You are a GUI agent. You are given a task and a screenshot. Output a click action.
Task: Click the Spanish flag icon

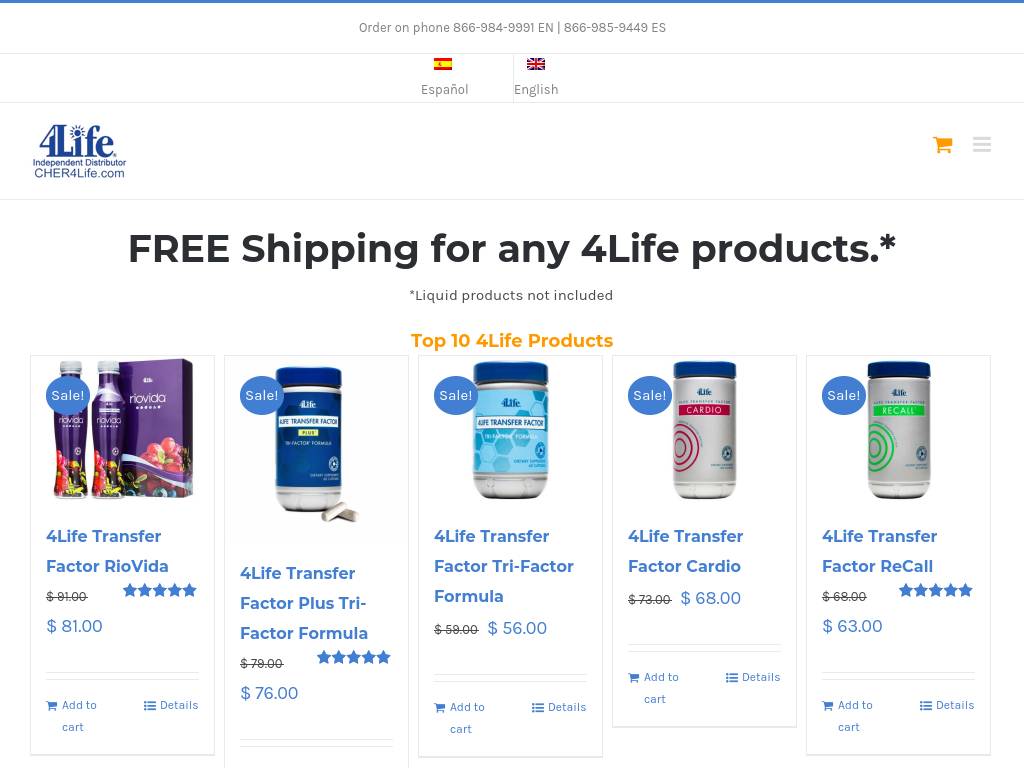pyautogui.click(x=443, y=64)
